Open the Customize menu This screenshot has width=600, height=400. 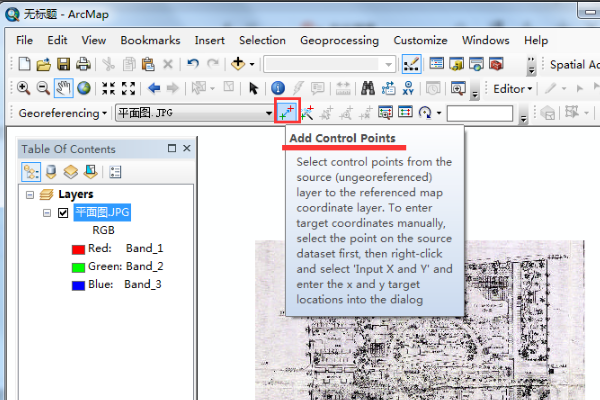point(421,40)
